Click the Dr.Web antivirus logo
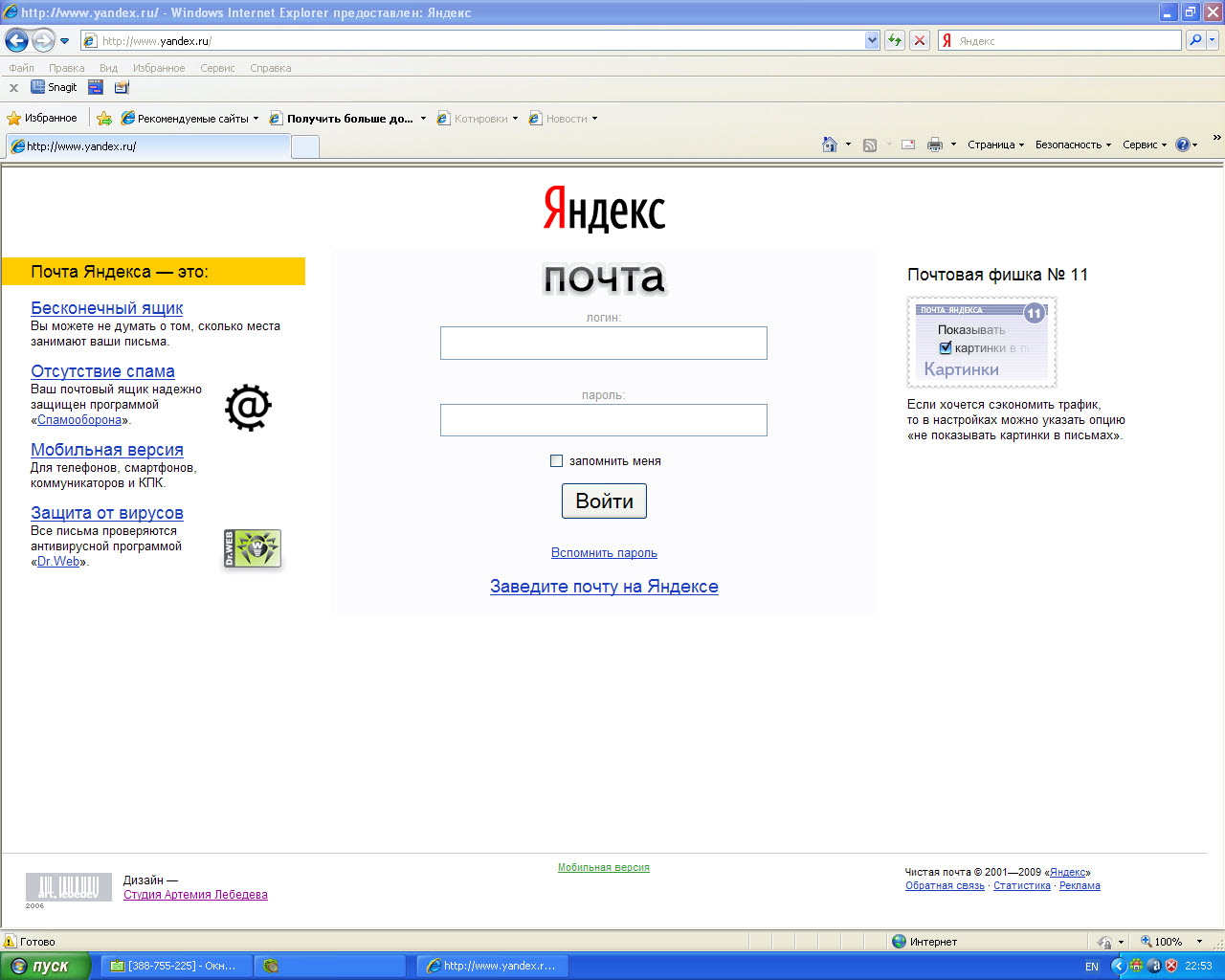 pos(253,548)
